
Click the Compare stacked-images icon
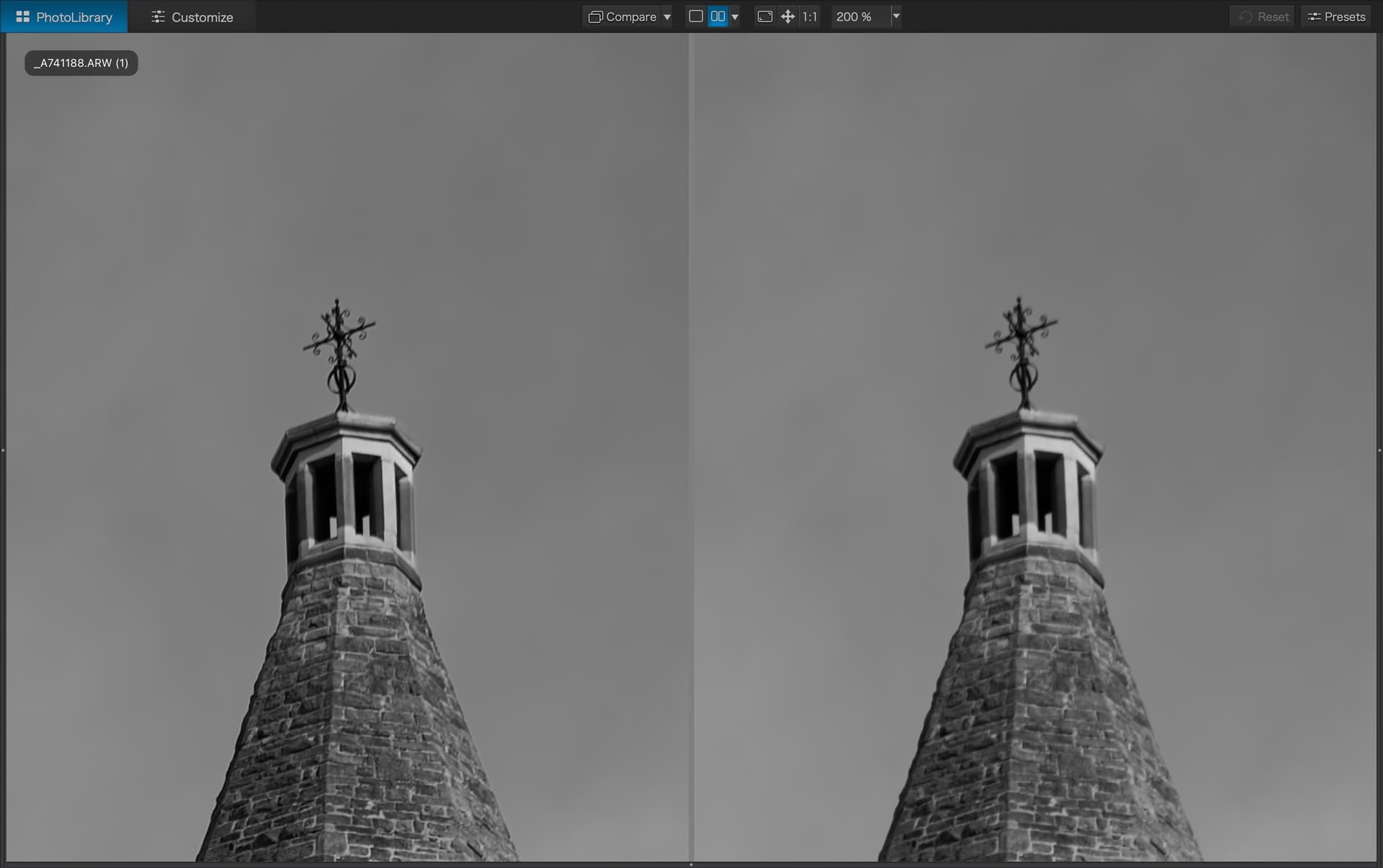tap(595, 17)
